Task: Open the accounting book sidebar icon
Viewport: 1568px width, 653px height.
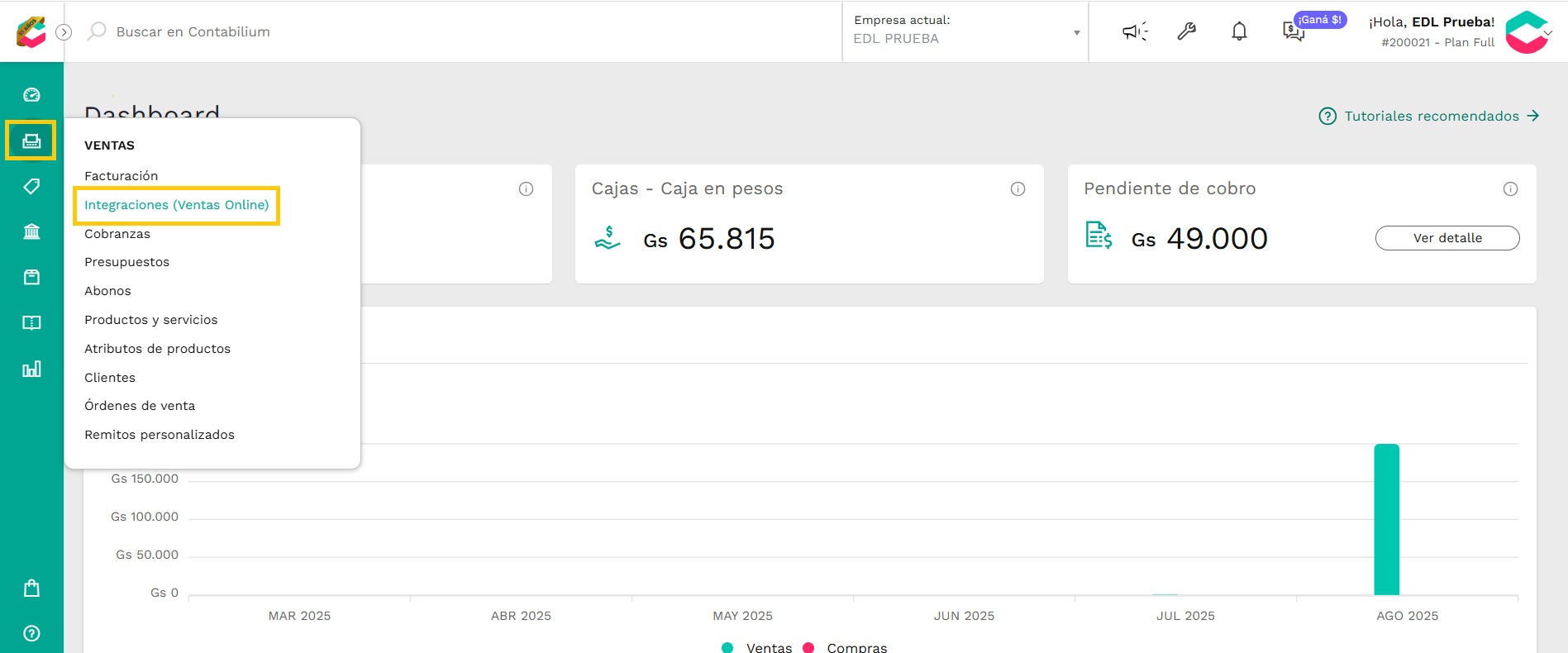Action: [31, 322]
